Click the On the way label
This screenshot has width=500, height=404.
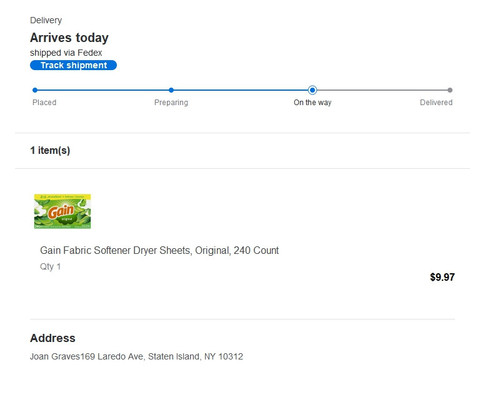312,102
